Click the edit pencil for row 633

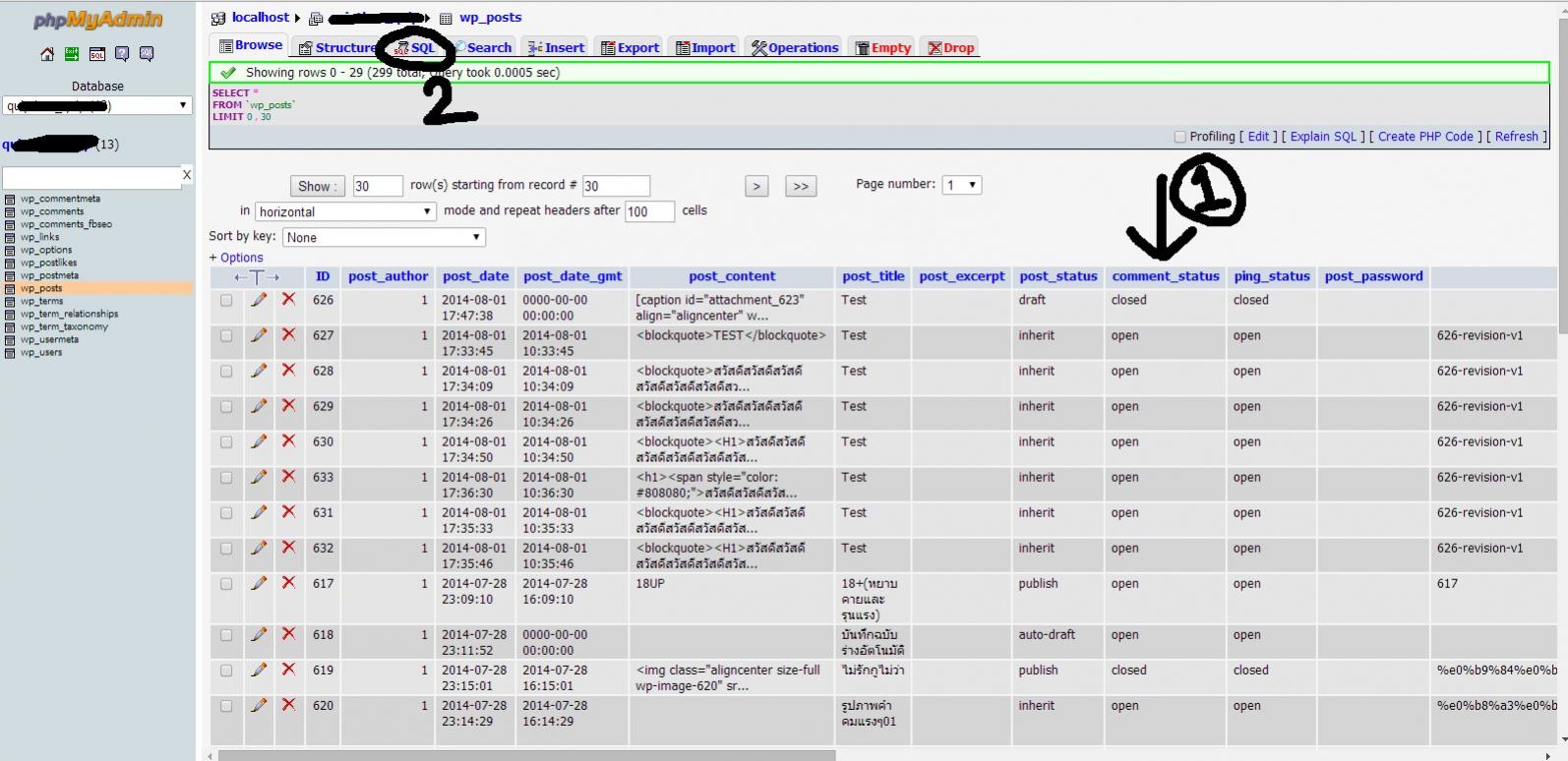[259, 477]
